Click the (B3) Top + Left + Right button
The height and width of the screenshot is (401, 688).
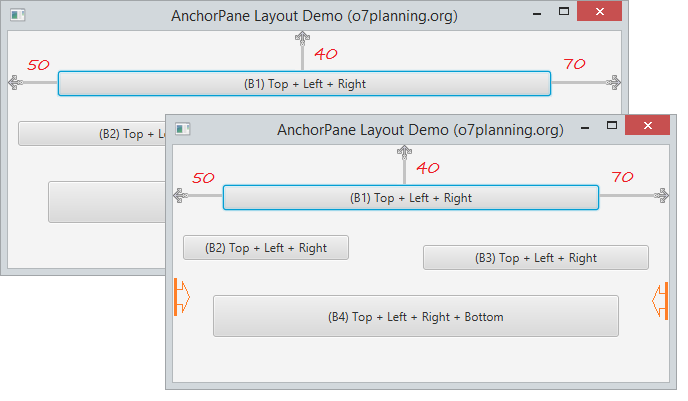[536, 258]
